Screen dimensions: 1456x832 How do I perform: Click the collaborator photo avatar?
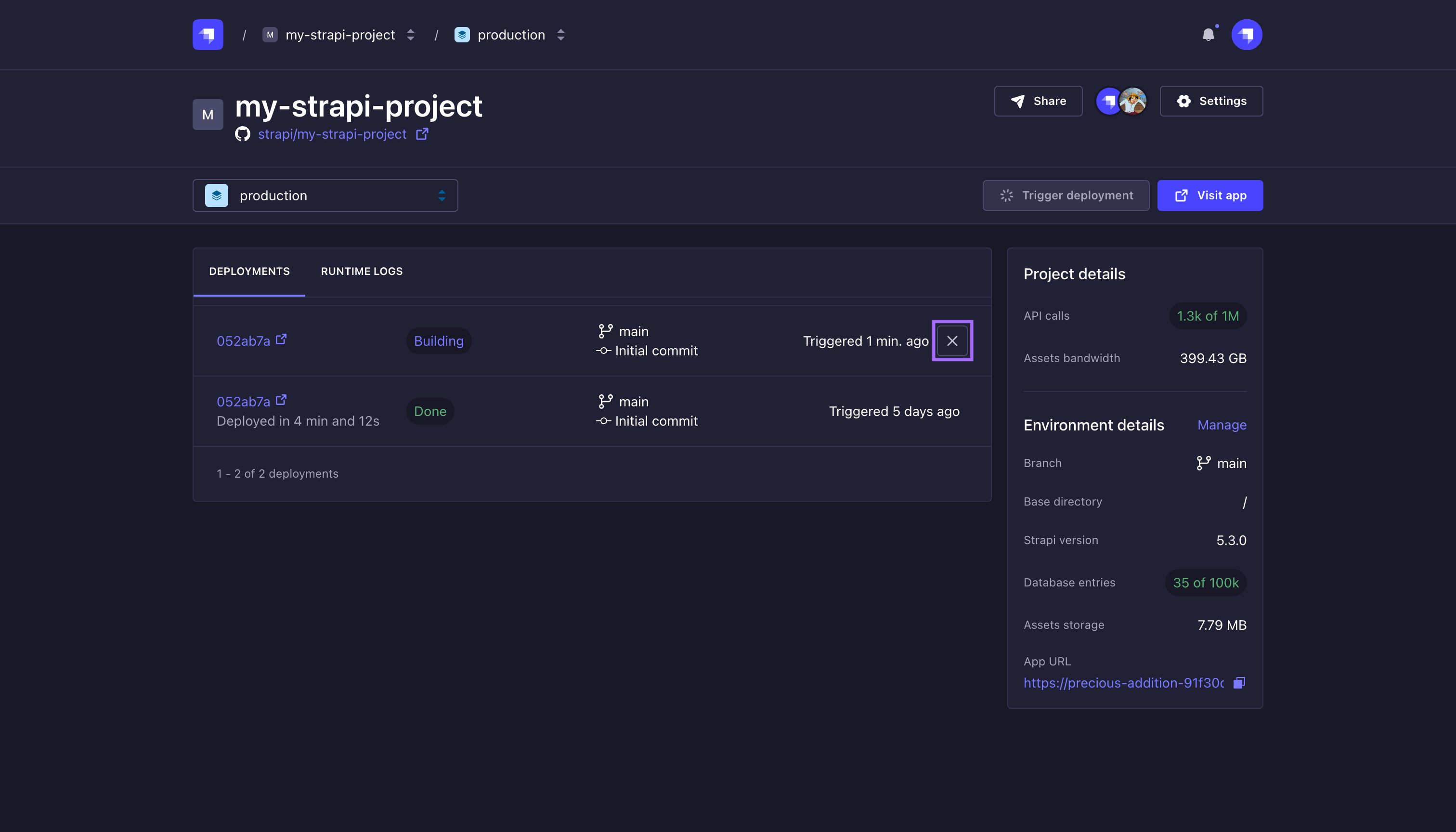point(1133,101)
